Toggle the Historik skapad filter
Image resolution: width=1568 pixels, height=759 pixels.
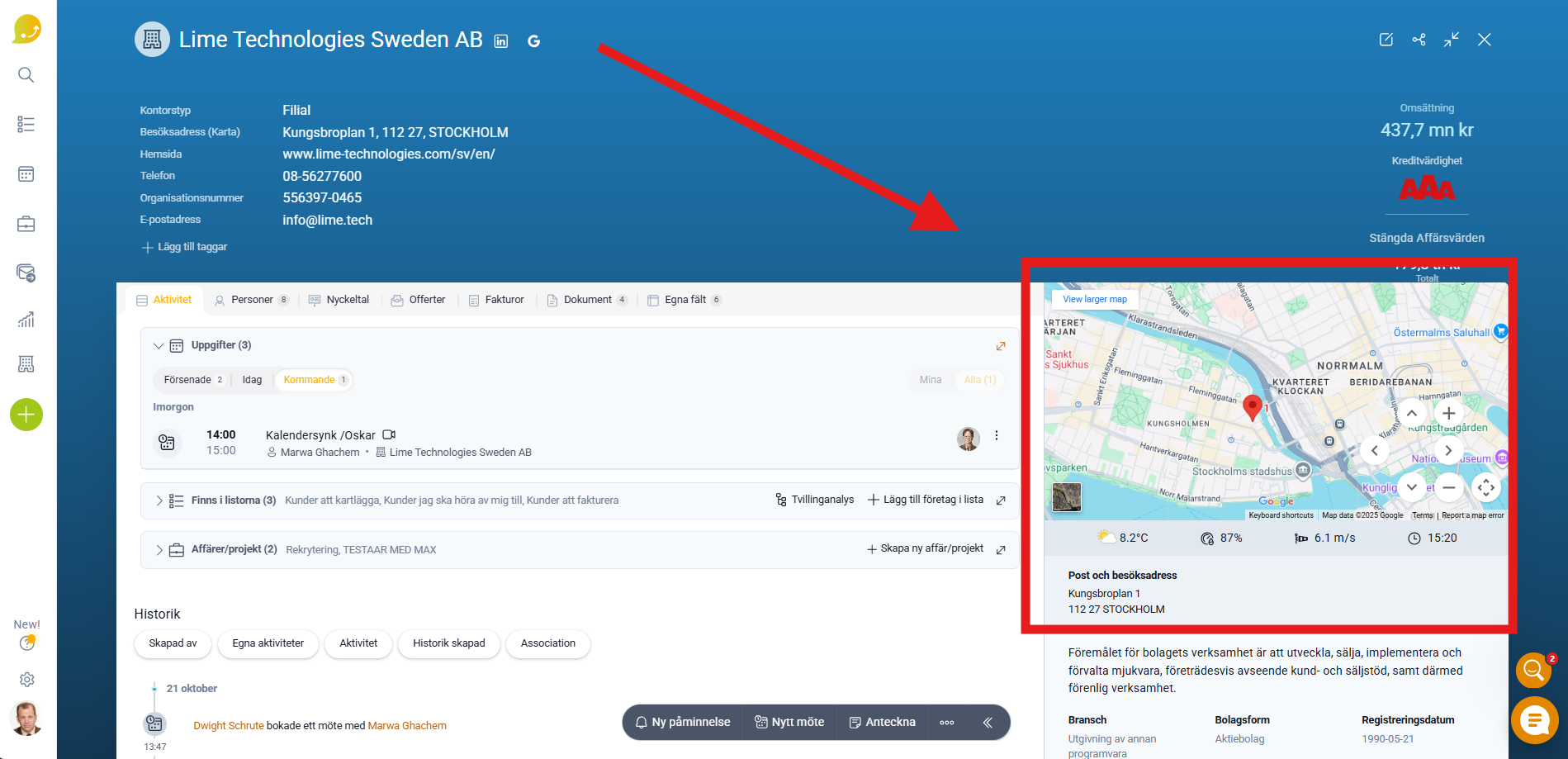449,643
